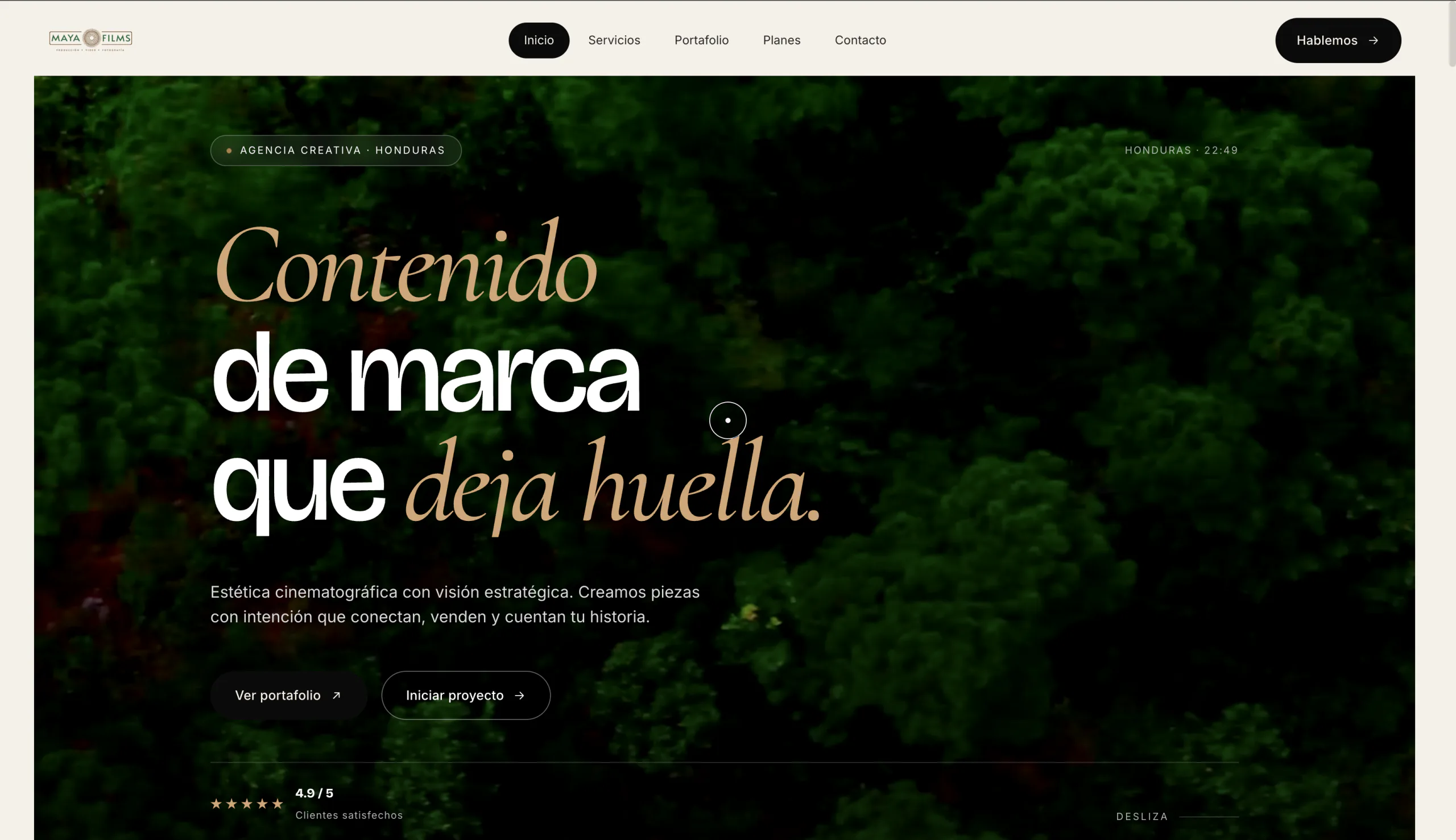Click the 'Estética cinematográfica' description paragraph

pyautogui.click(x=455, y=604)
